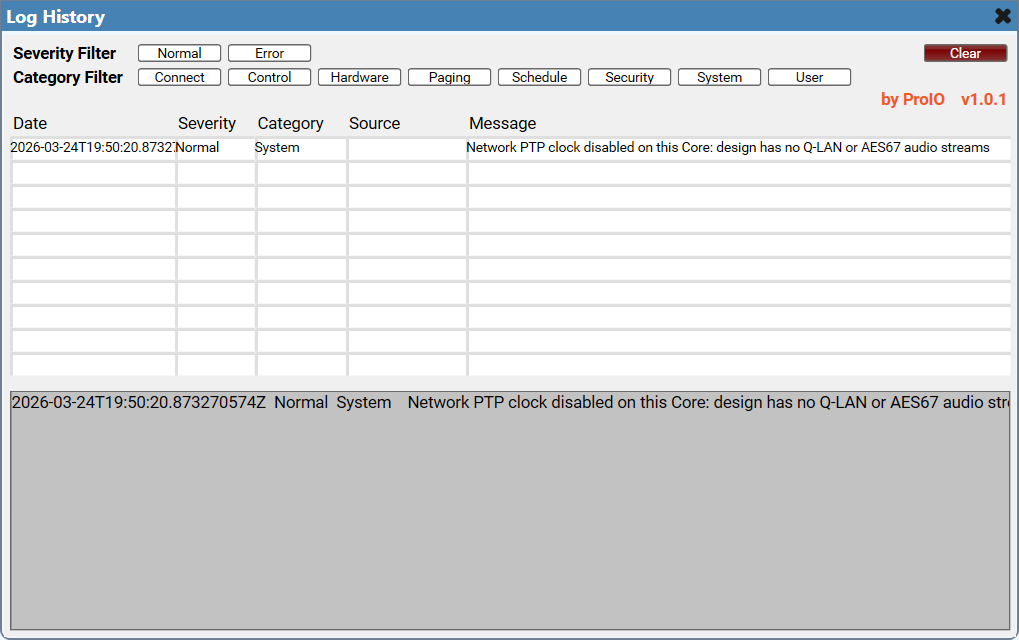The image size is (1019, 640).
Task: Toggle the Paging category filter
Action: click(449, 77)
